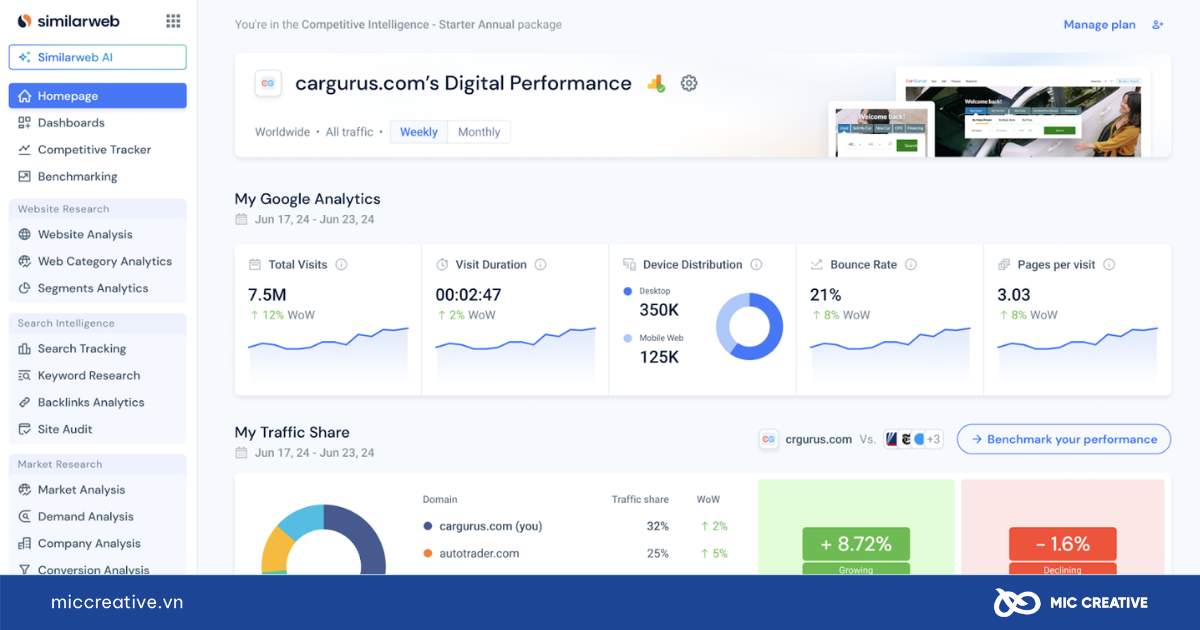The image size is (1200, 630).
Task: Click the Total Visits sparkline chart
Action: 328,353
